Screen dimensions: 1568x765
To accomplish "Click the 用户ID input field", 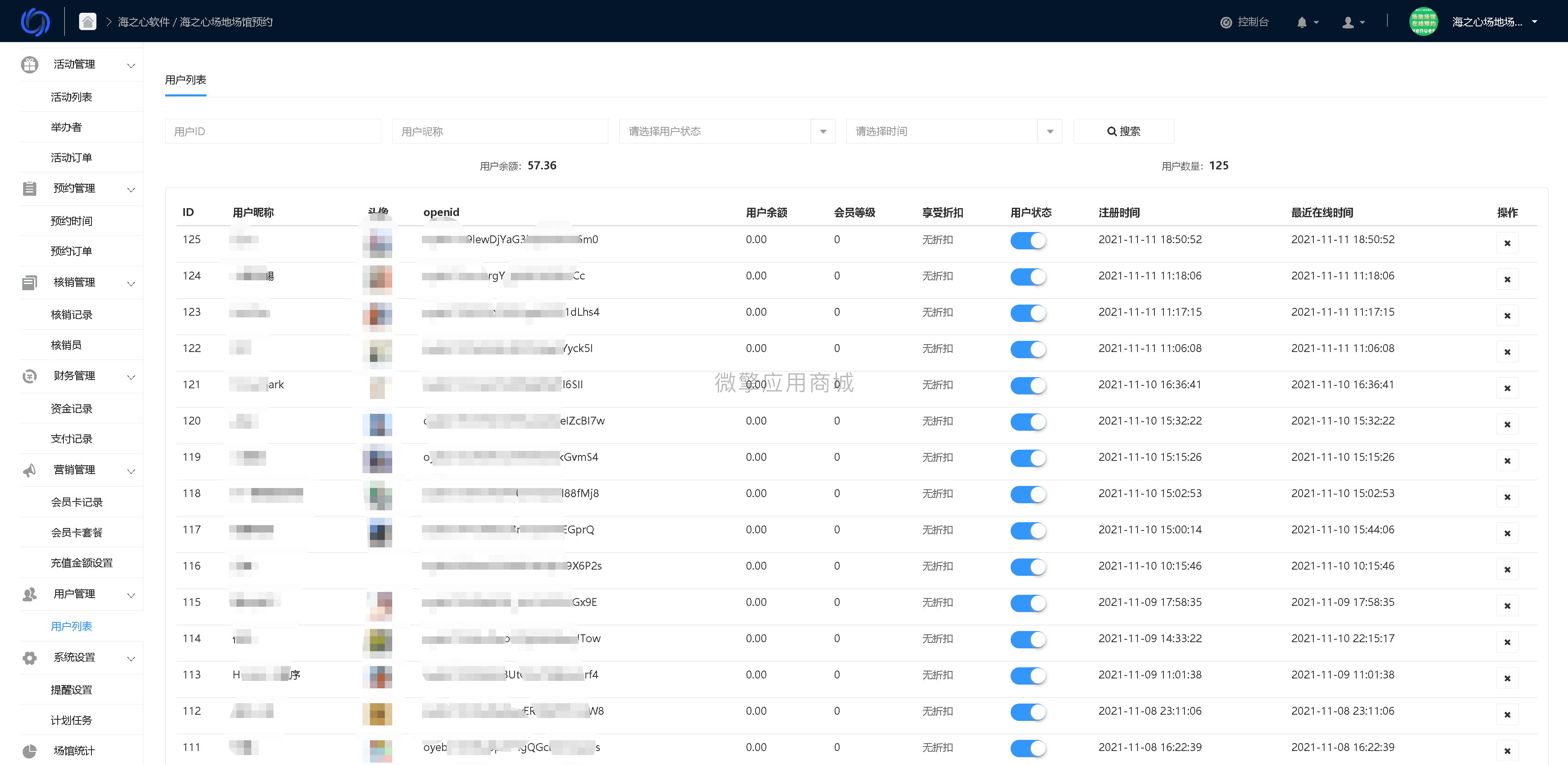I will pyautogui.click(x=273, y=131).
